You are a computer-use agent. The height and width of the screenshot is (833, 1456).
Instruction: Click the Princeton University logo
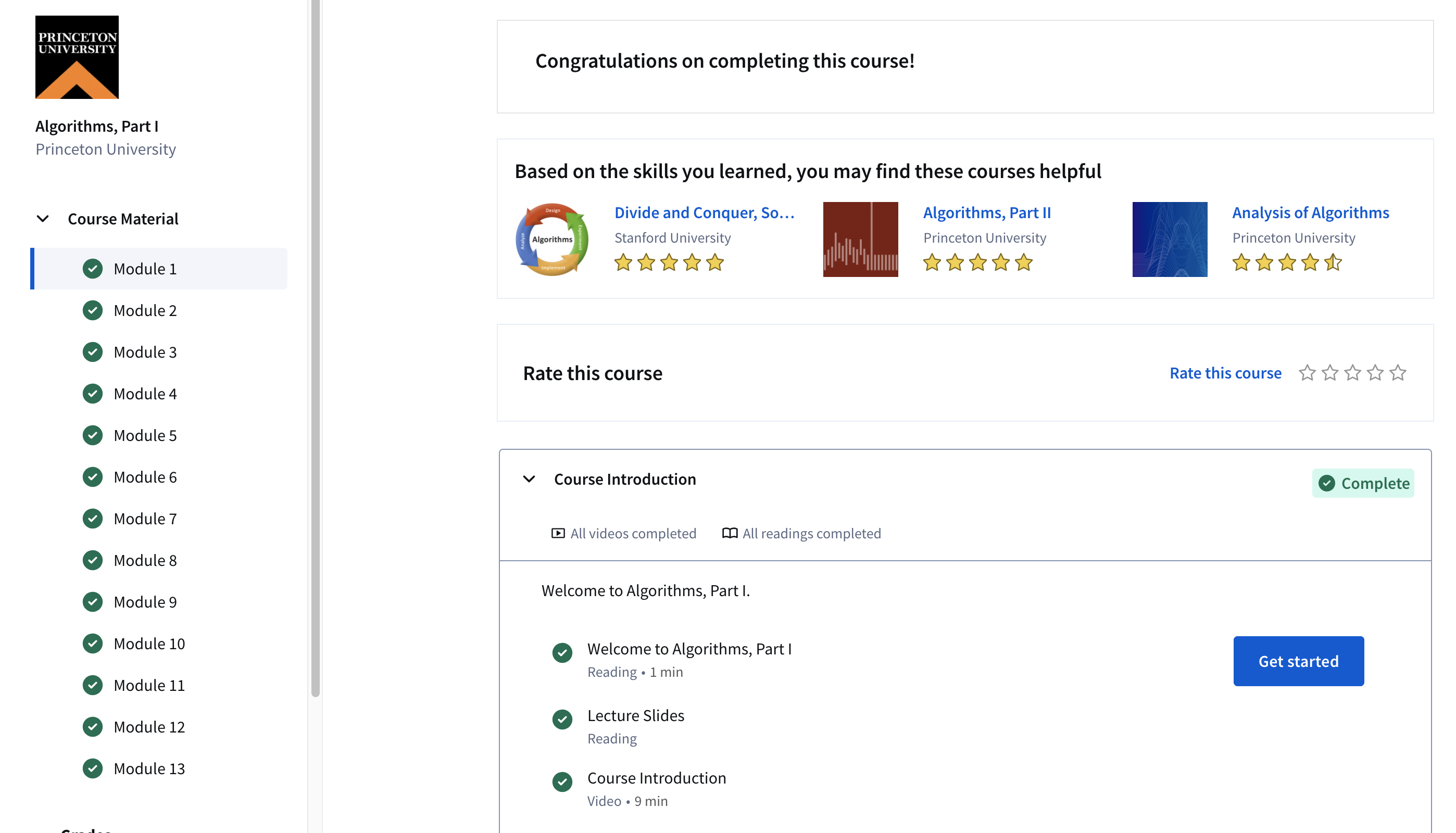[x=77, y=57]
